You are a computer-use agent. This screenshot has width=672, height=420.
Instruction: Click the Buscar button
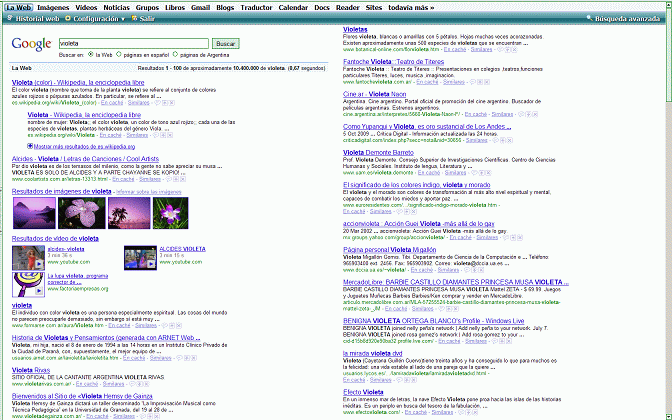click(226, 44)
